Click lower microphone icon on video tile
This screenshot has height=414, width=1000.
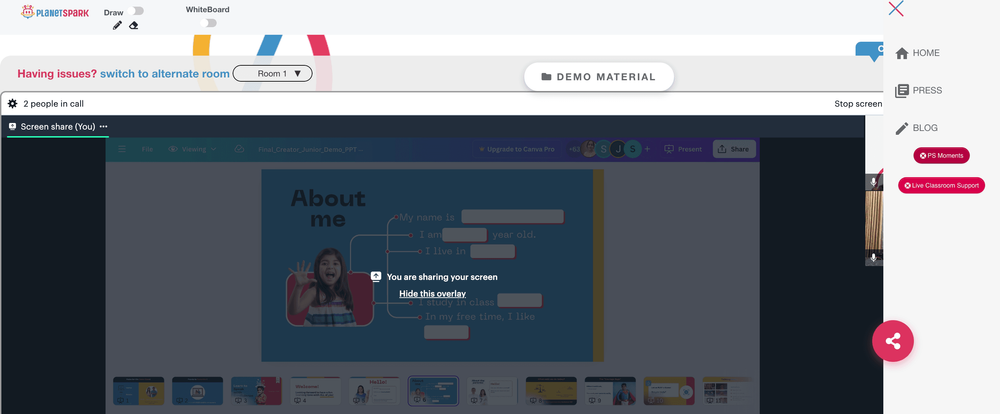(874, 258)
